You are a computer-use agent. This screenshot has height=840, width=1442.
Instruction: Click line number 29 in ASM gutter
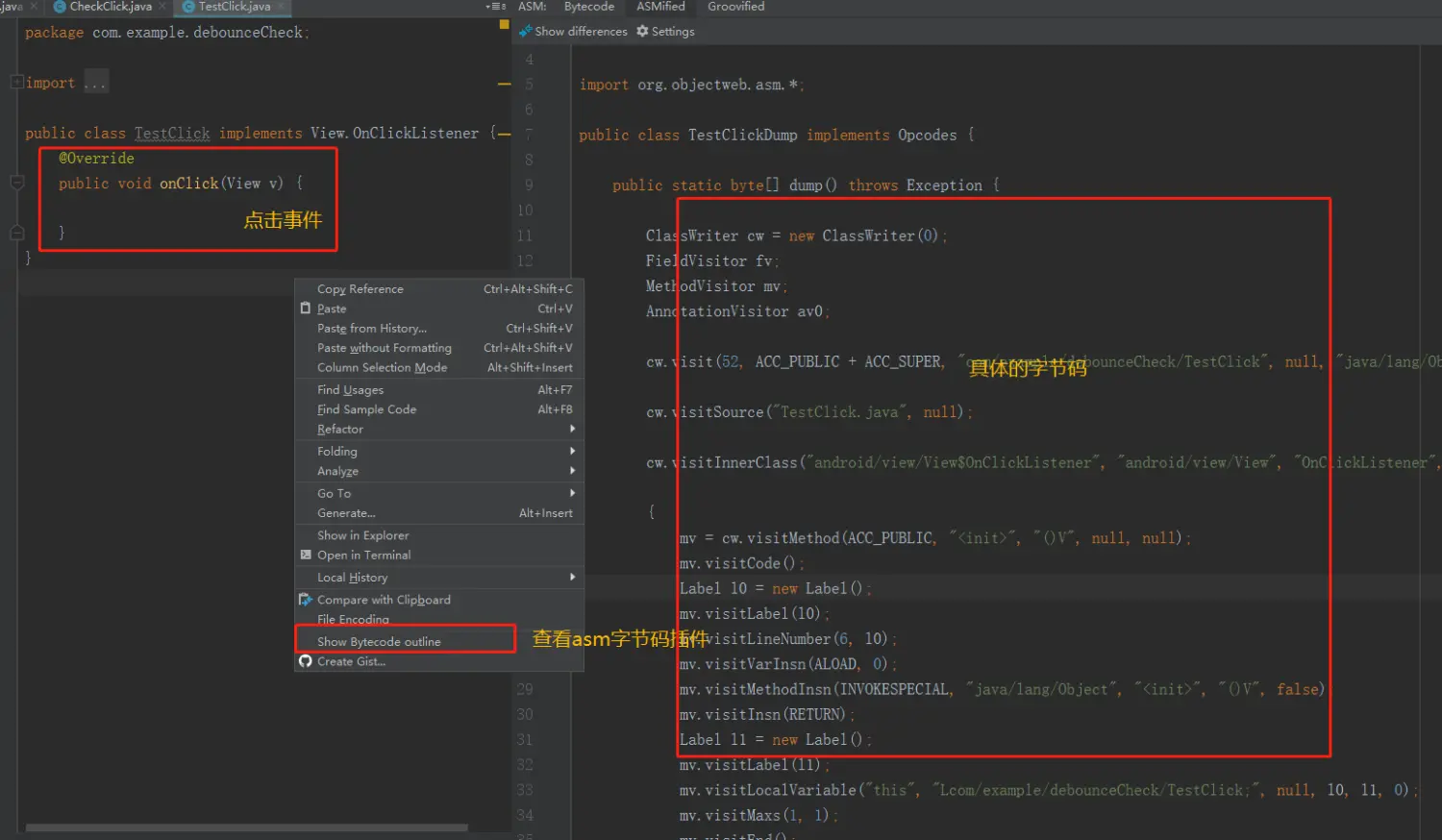pyautogui.click(x=525, y=689)
